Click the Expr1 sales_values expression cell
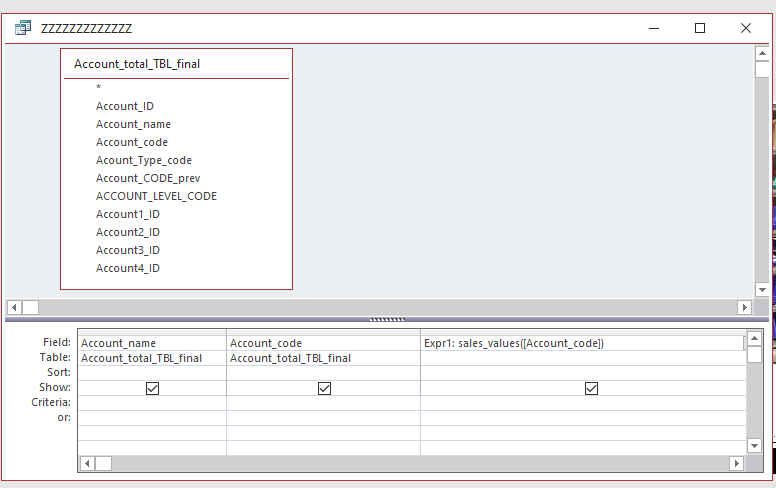 (x=583, y=343)
